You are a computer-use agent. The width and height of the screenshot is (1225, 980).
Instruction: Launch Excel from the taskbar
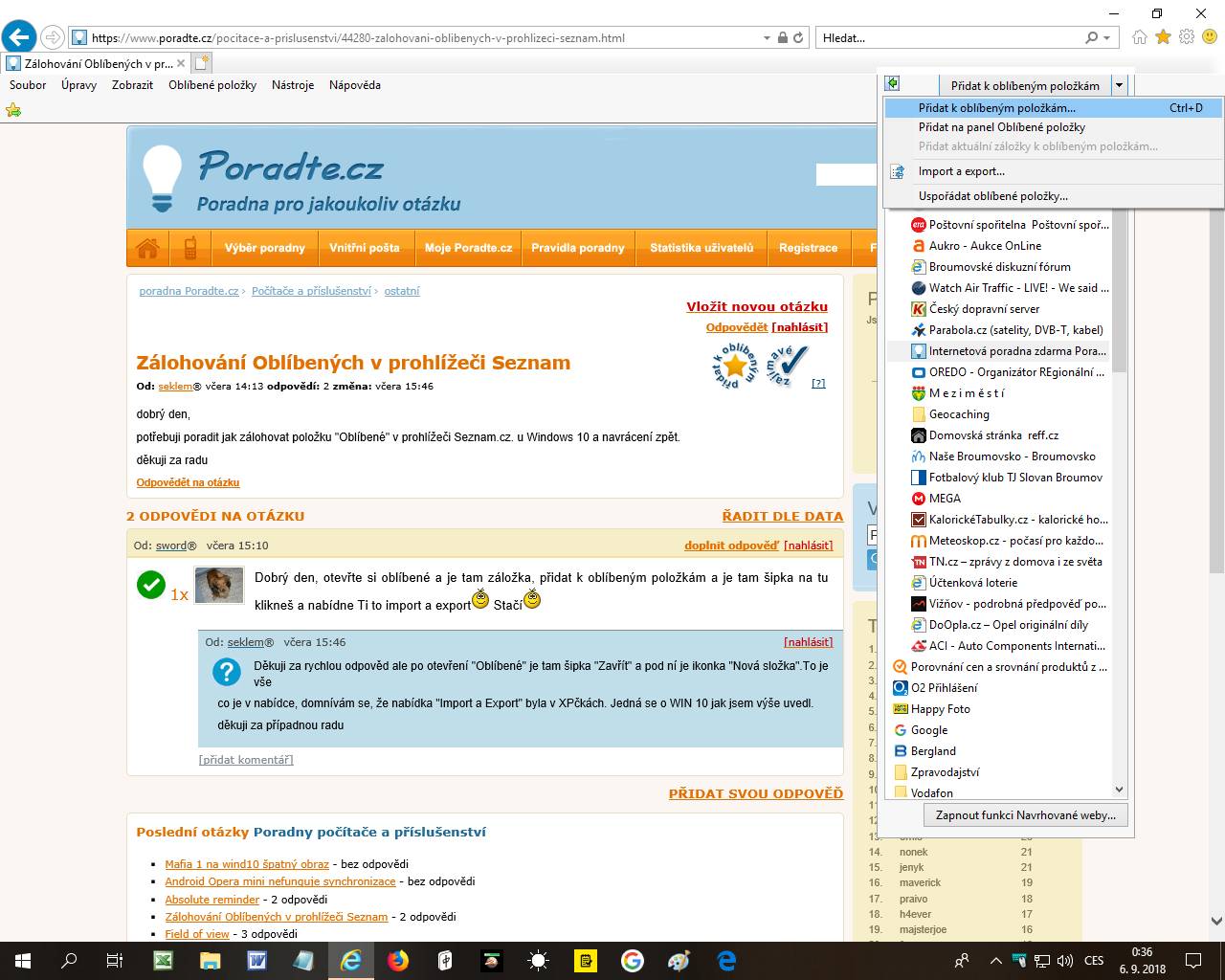point(163,961)
